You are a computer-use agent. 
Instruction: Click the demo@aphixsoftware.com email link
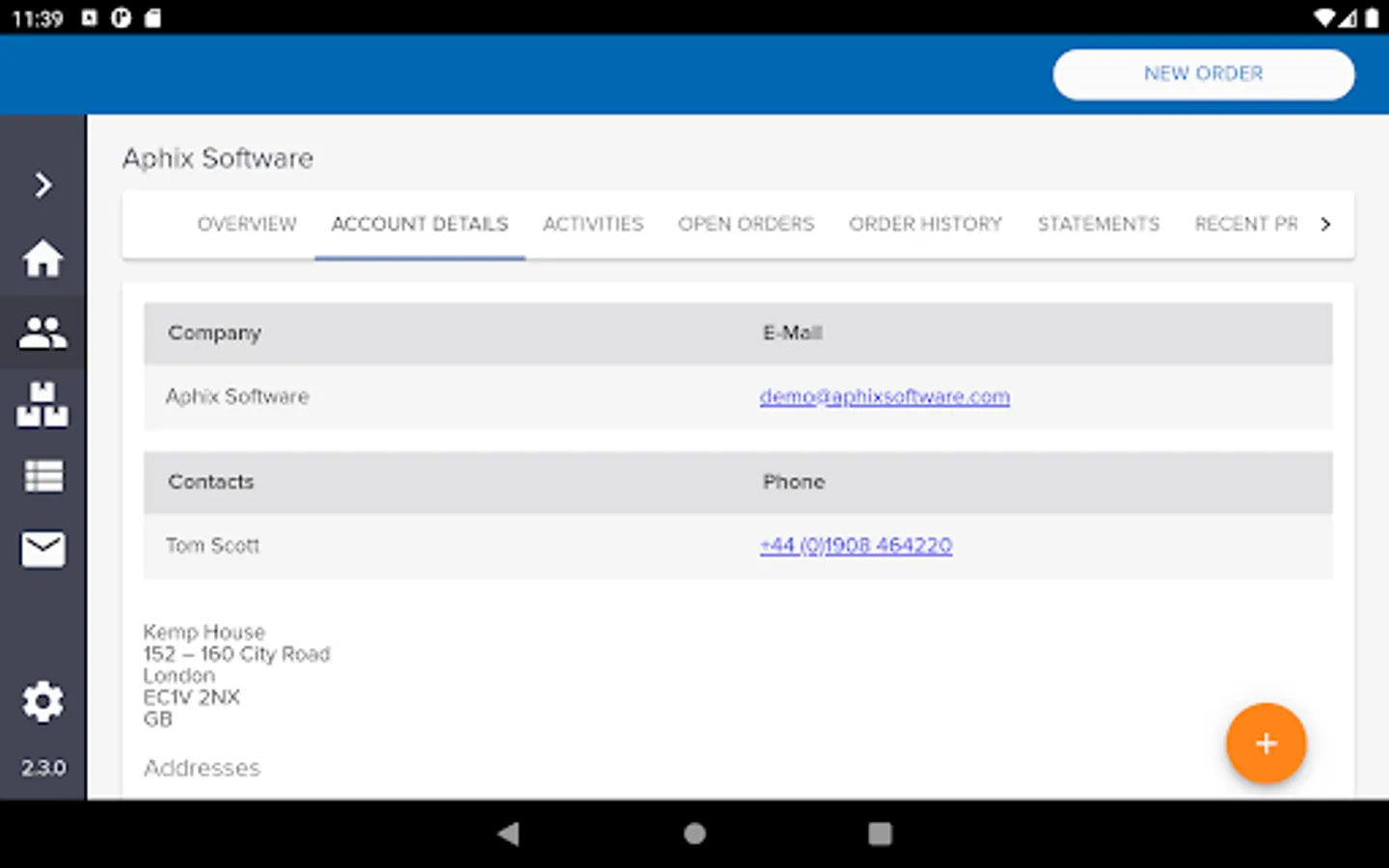tap(885, 396)
